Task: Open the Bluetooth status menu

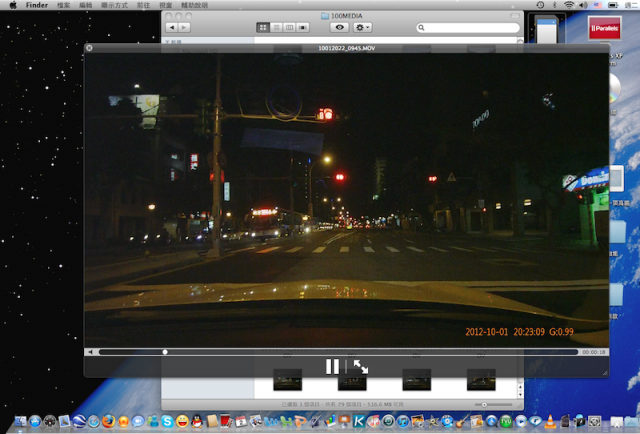Action: (554, 5)
